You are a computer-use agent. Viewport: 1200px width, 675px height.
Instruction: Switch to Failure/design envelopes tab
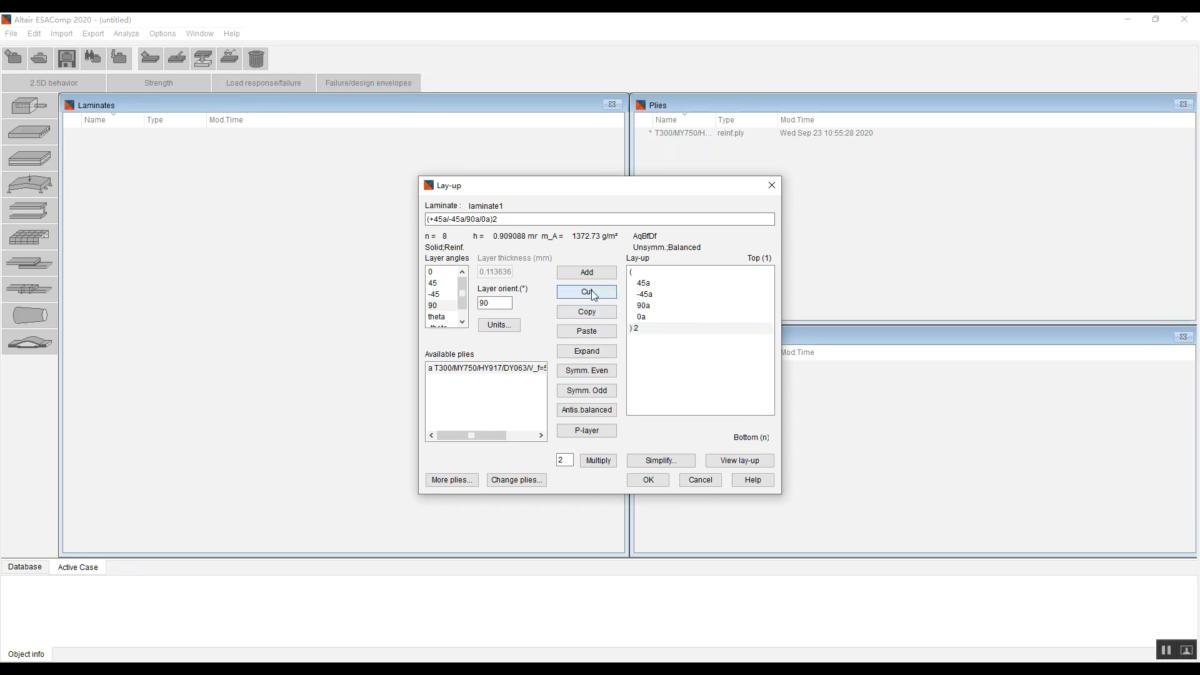click(x=368, y=83)
